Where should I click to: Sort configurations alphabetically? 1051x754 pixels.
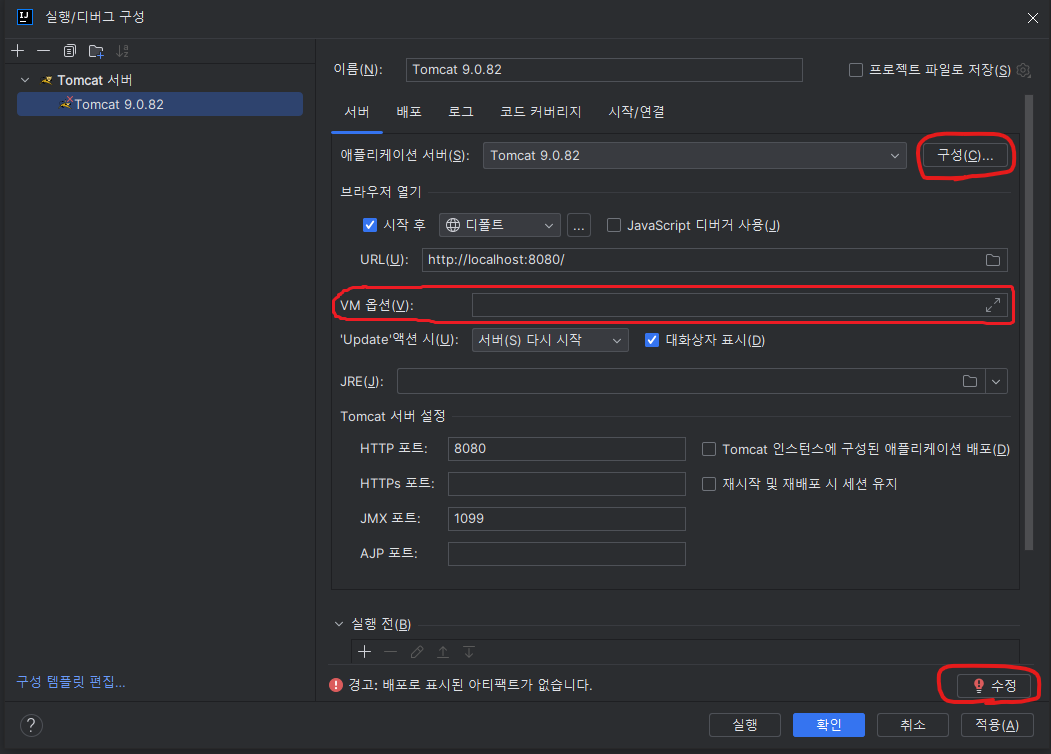(122, 51)
